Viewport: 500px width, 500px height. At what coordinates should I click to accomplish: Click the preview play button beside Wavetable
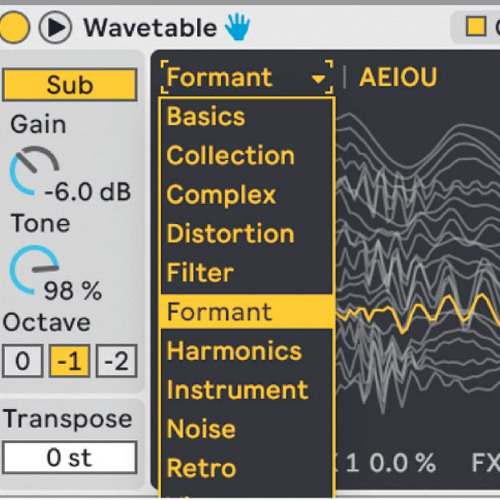click(55, 28)
